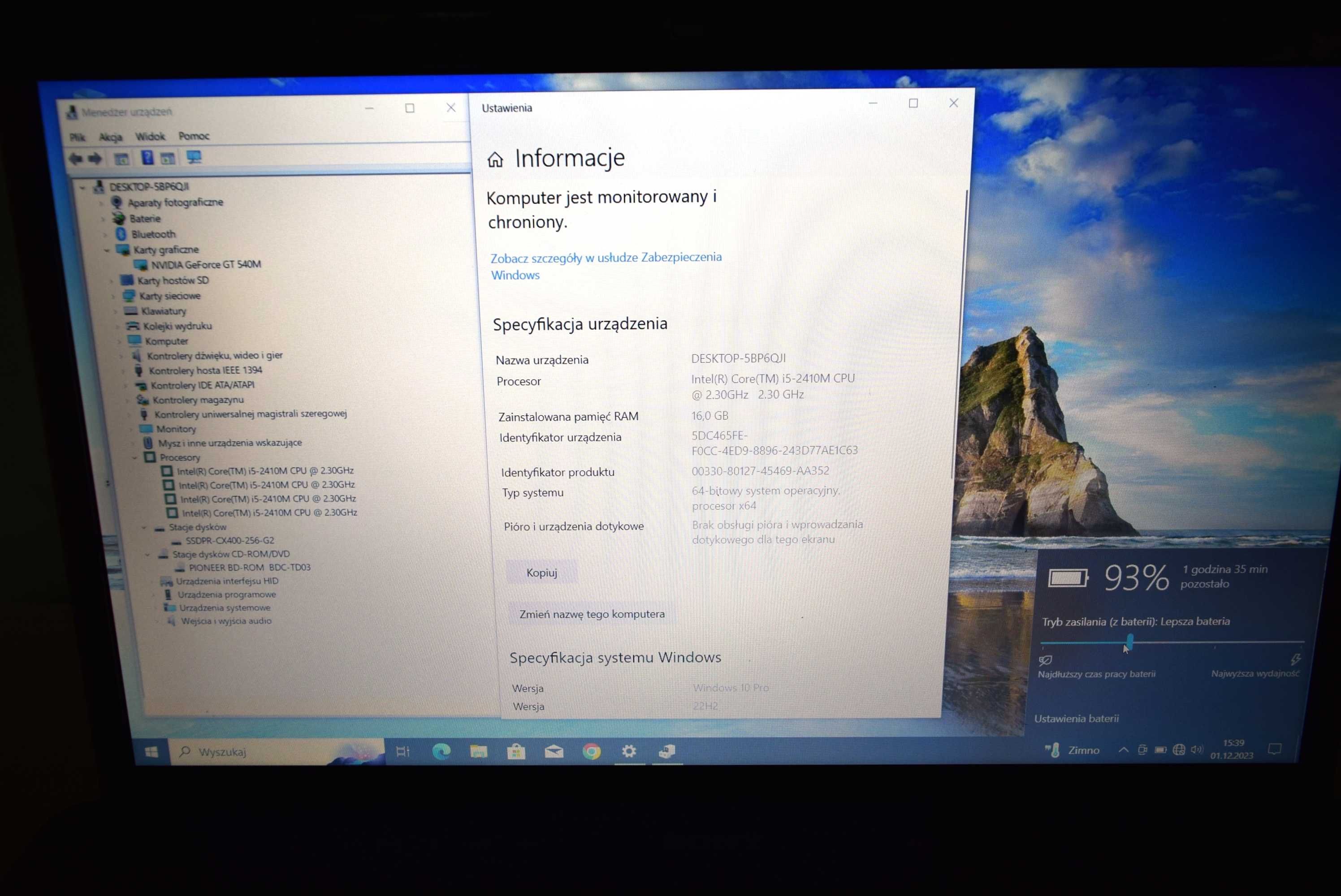Open the Plik menu

pos(77,137)
